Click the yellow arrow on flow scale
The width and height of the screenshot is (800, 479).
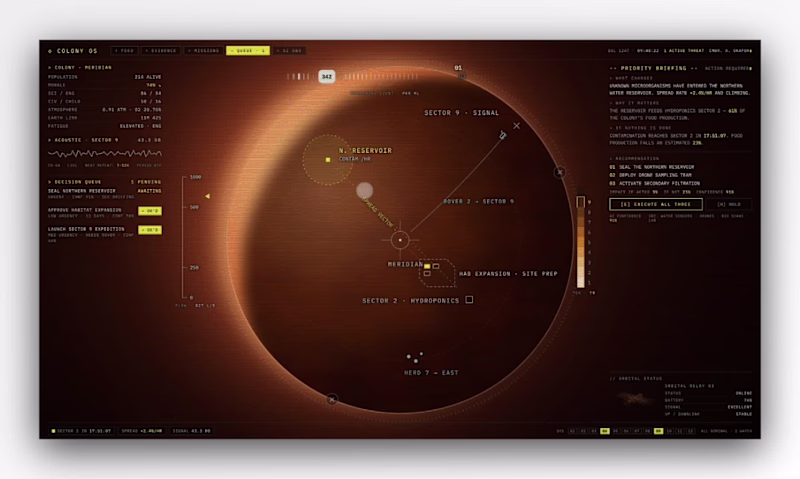click(x=207, y=196)
